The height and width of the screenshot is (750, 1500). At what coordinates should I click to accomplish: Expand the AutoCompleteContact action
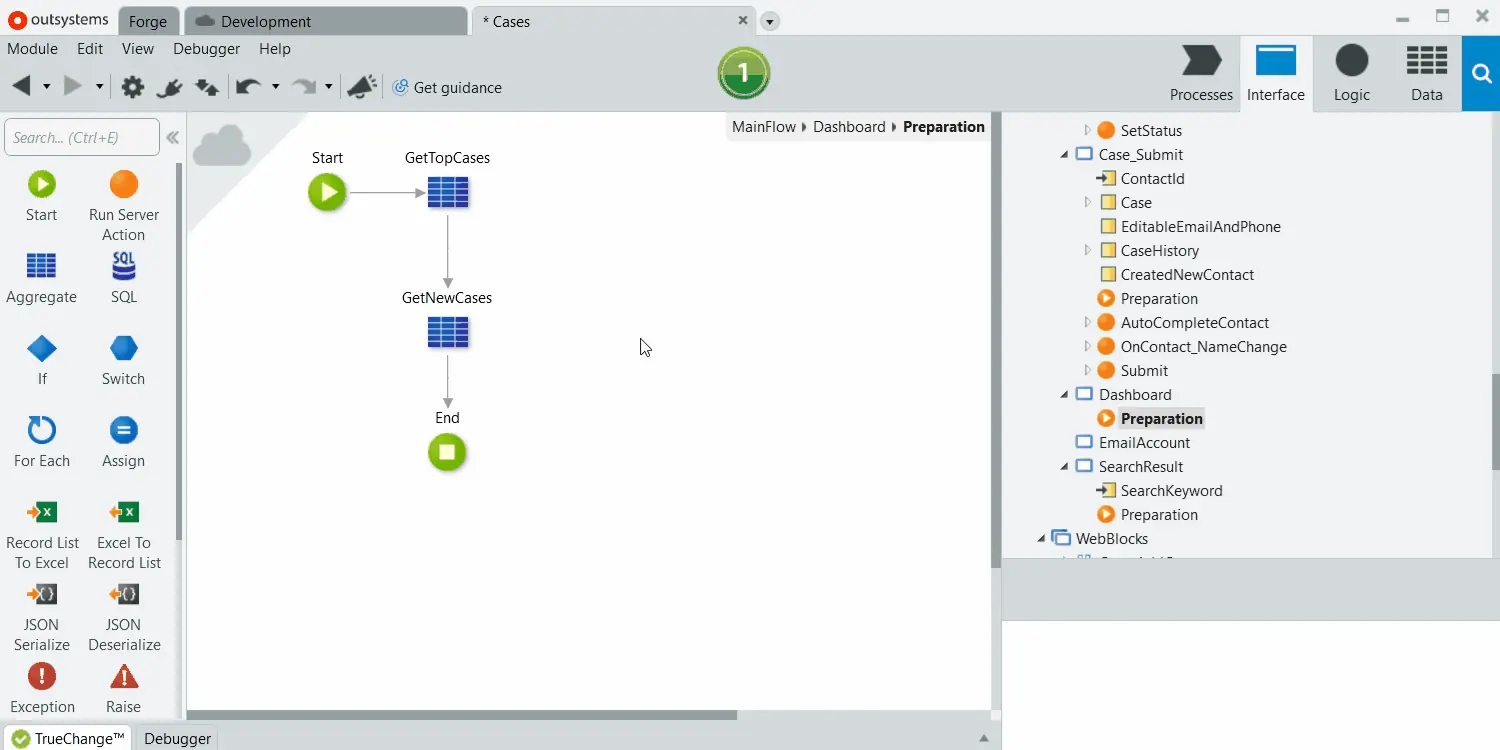click(x=1088, y=322)
